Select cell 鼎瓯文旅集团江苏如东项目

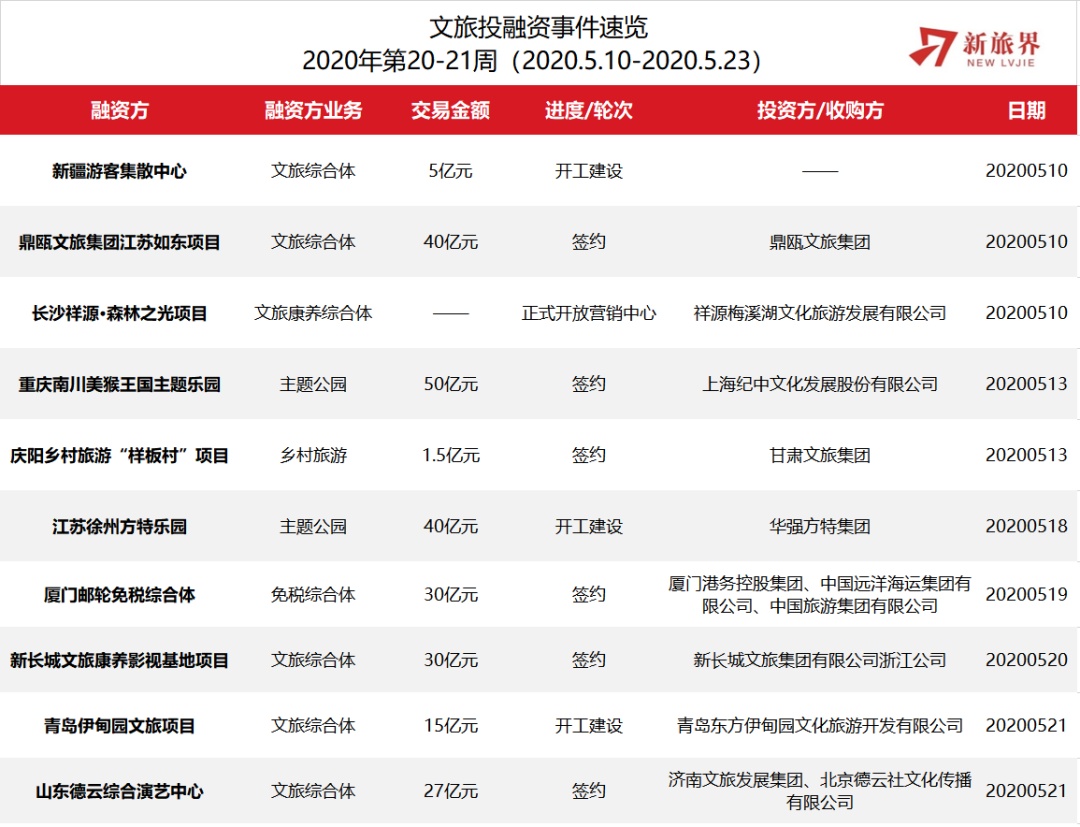119,242
